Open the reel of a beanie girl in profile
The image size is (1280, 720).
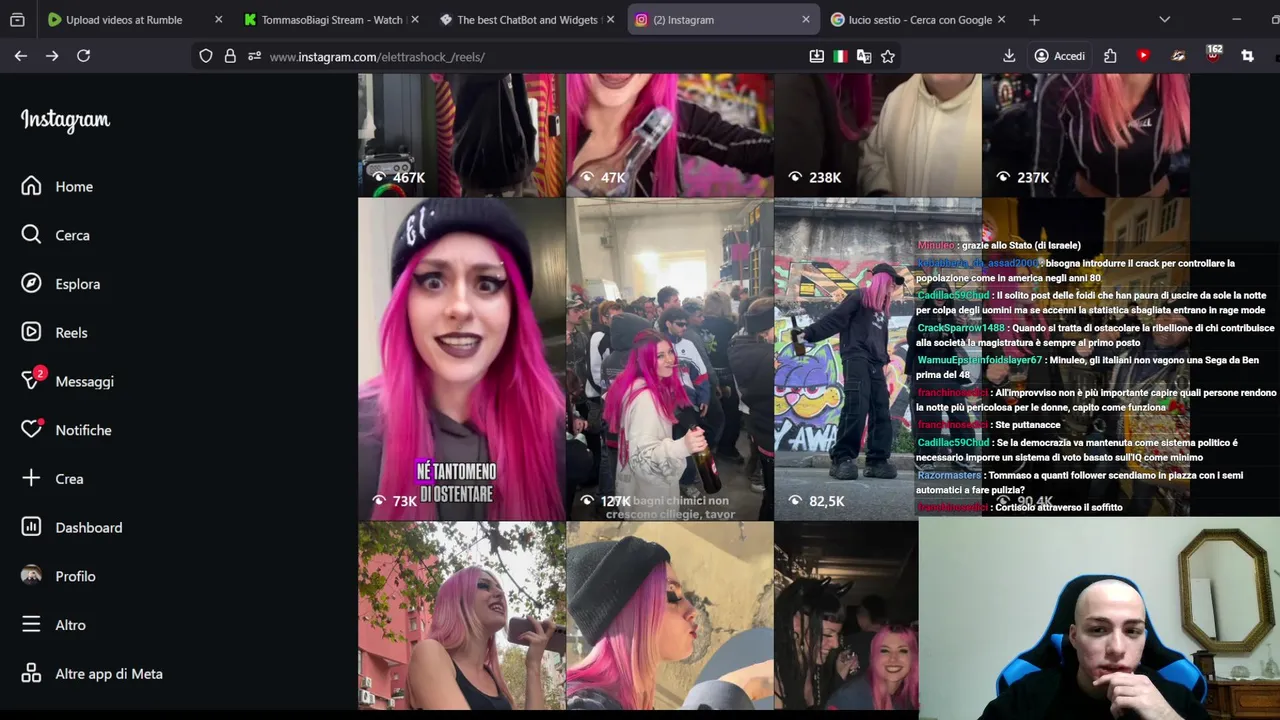[x=669, y=616]
